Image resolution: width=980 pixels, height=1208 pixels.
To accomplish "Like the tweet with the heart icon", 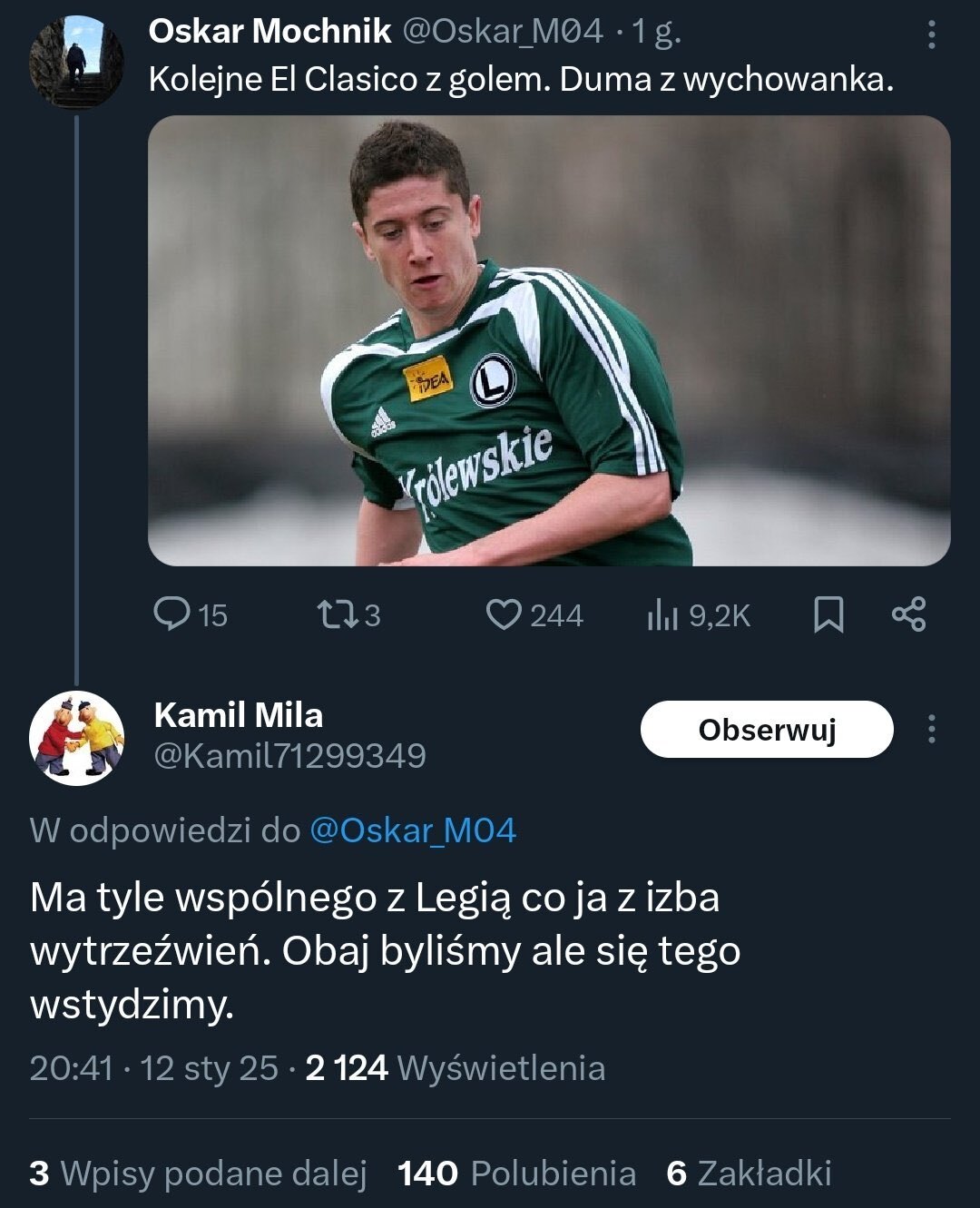I will [504, 614].
